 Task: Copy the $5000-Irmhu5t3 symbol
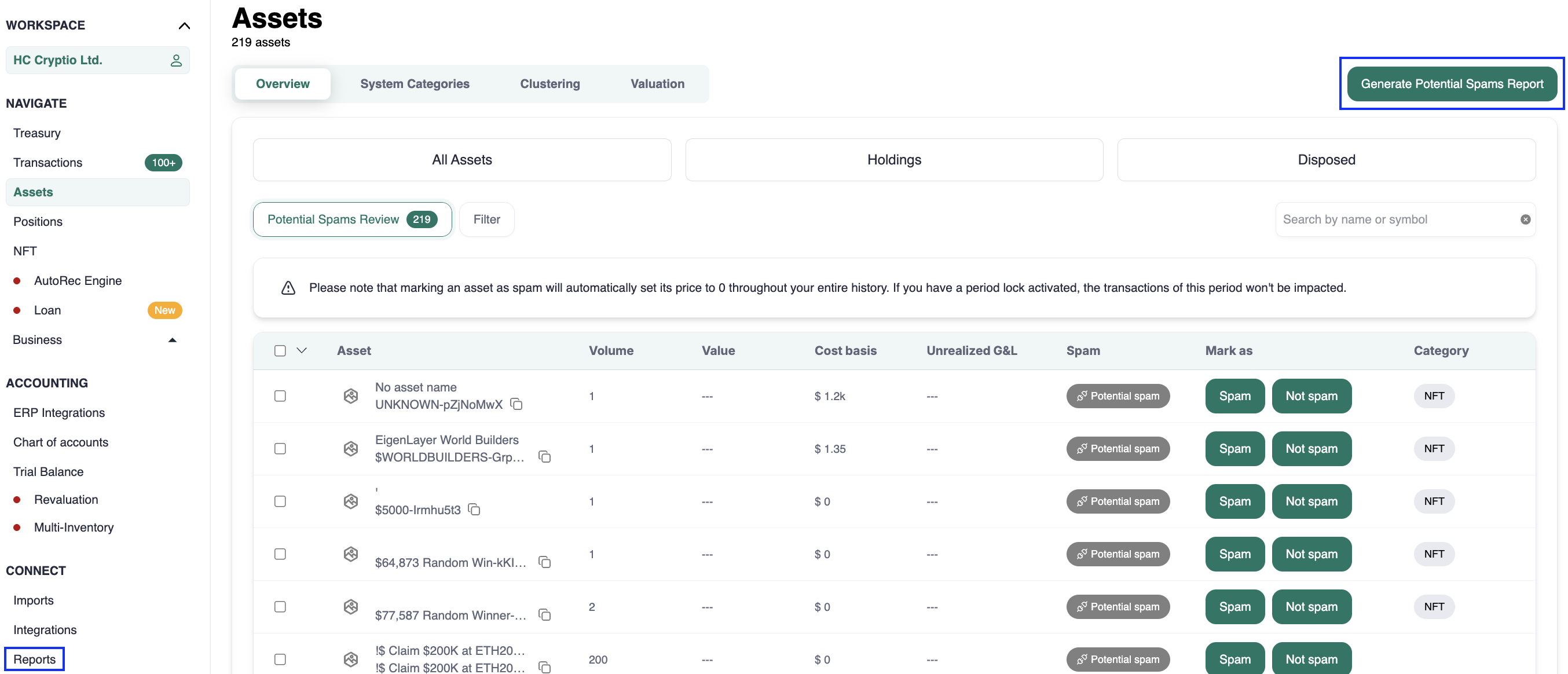474,510
